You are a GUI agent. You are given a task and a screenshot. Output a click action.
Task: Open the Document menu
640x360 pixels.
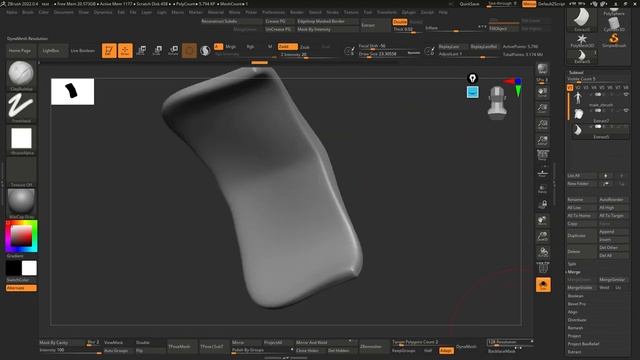[x=64, y=12]
